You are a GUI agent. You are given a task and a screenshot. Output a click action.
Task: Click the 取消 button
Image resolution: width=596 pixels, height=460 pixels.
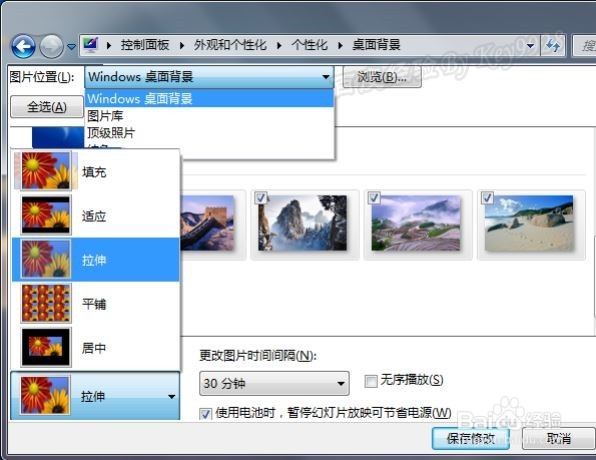pyautogui.click(x=559, y=438)
